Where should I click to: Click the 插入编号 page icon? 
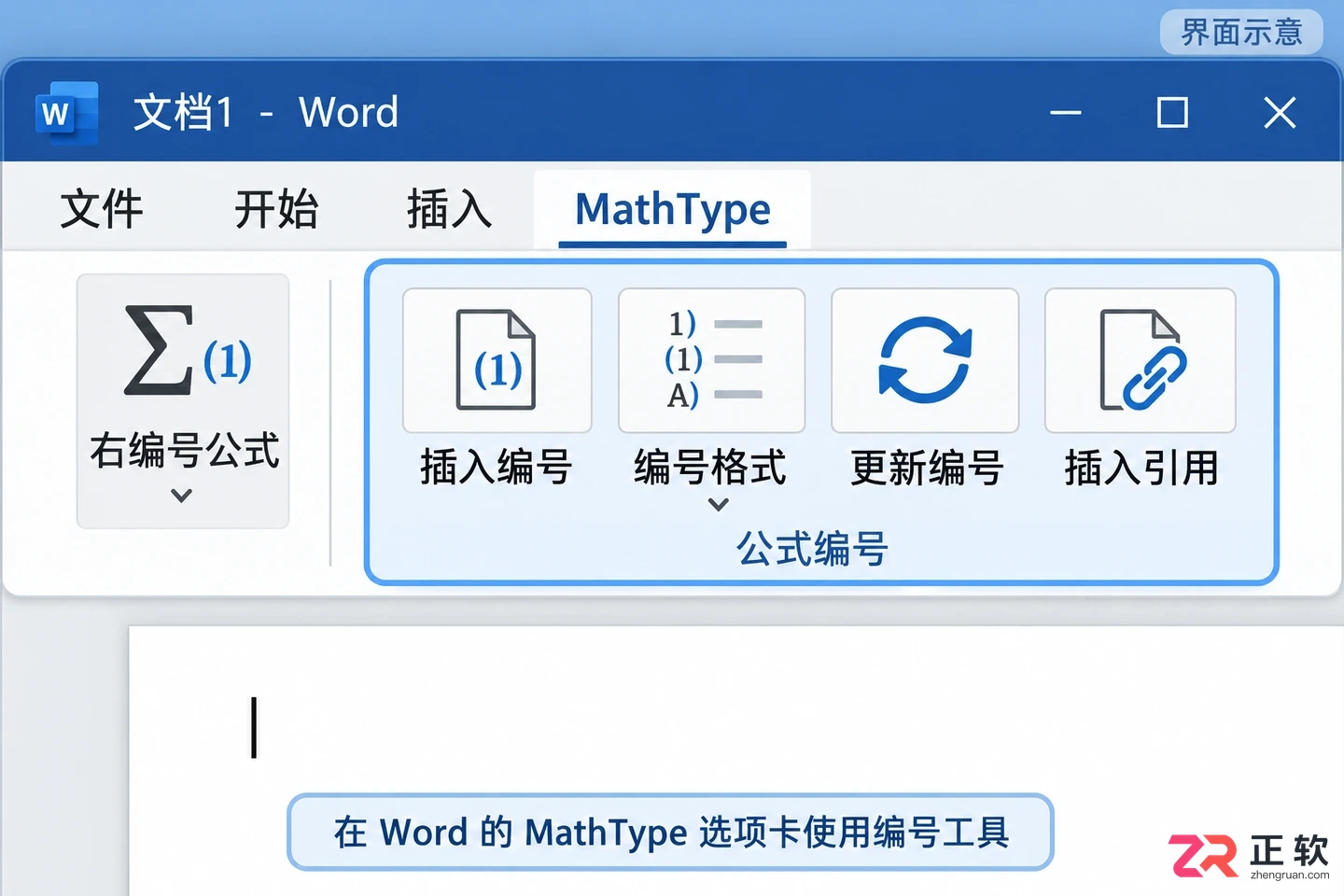(x=497, y=360)
